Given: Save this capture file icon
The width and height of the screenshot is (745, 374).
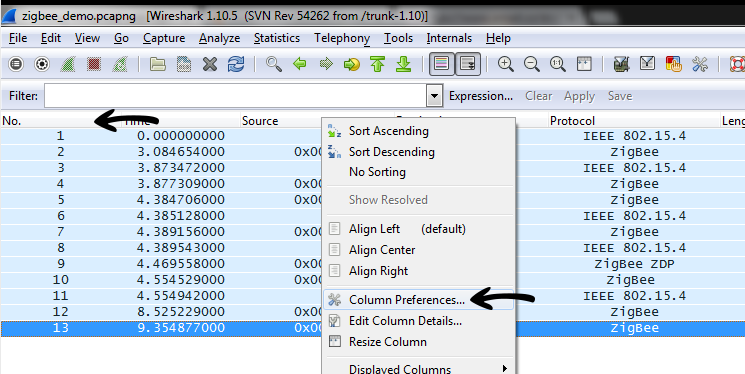Looking at the screenshot, I should point(184,64).
